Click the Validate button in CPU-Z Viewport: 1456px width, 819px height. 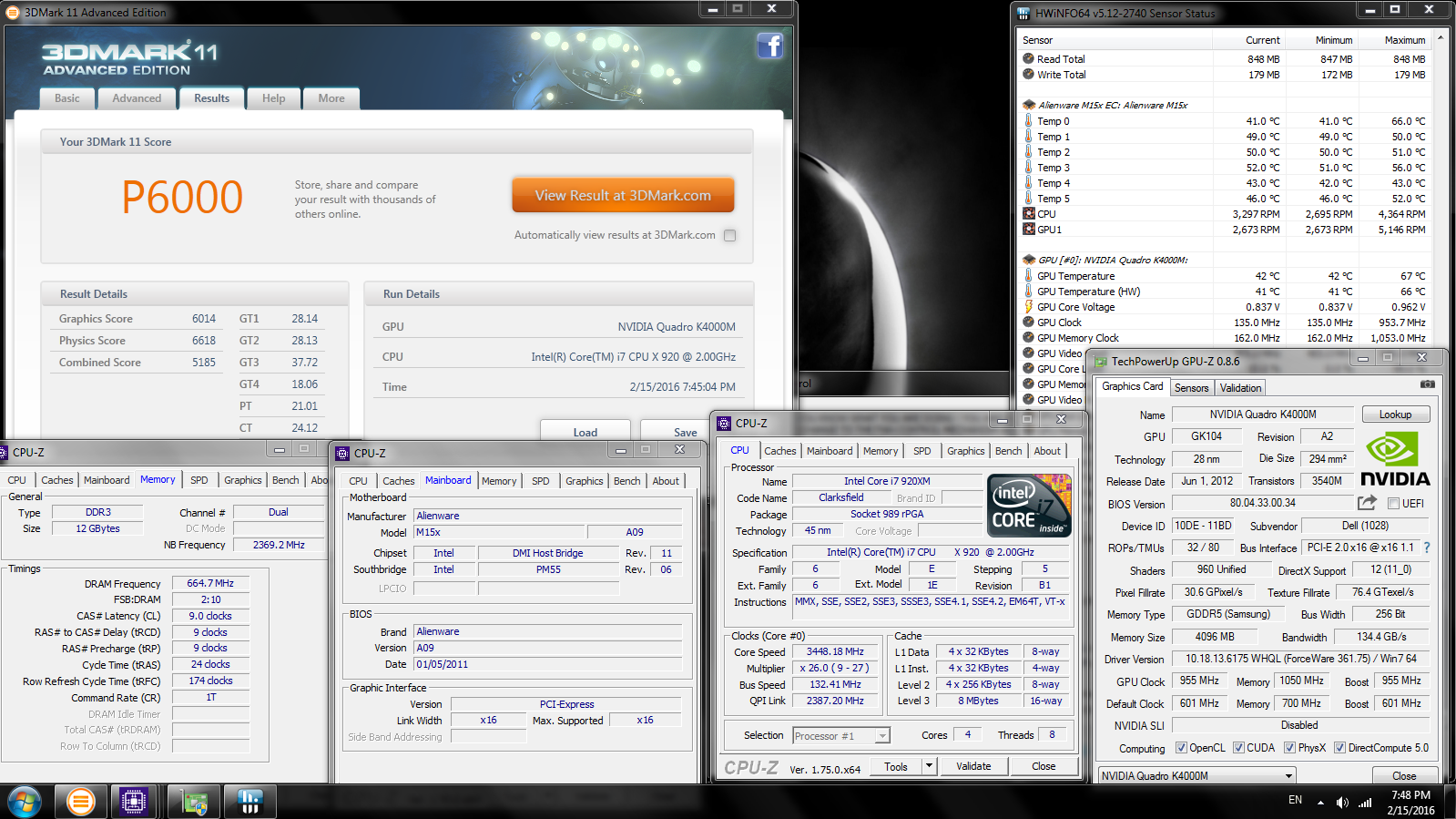[x=973, y=766]
